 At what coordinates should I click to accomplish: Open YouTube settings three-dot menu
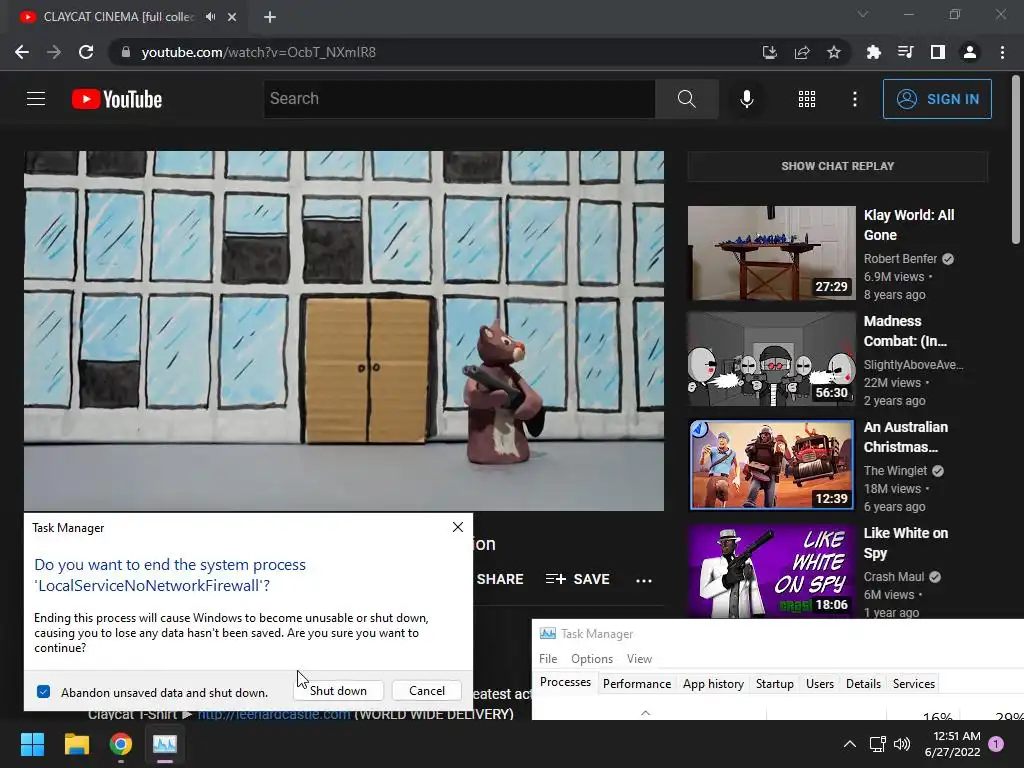[x=854, y=99]
